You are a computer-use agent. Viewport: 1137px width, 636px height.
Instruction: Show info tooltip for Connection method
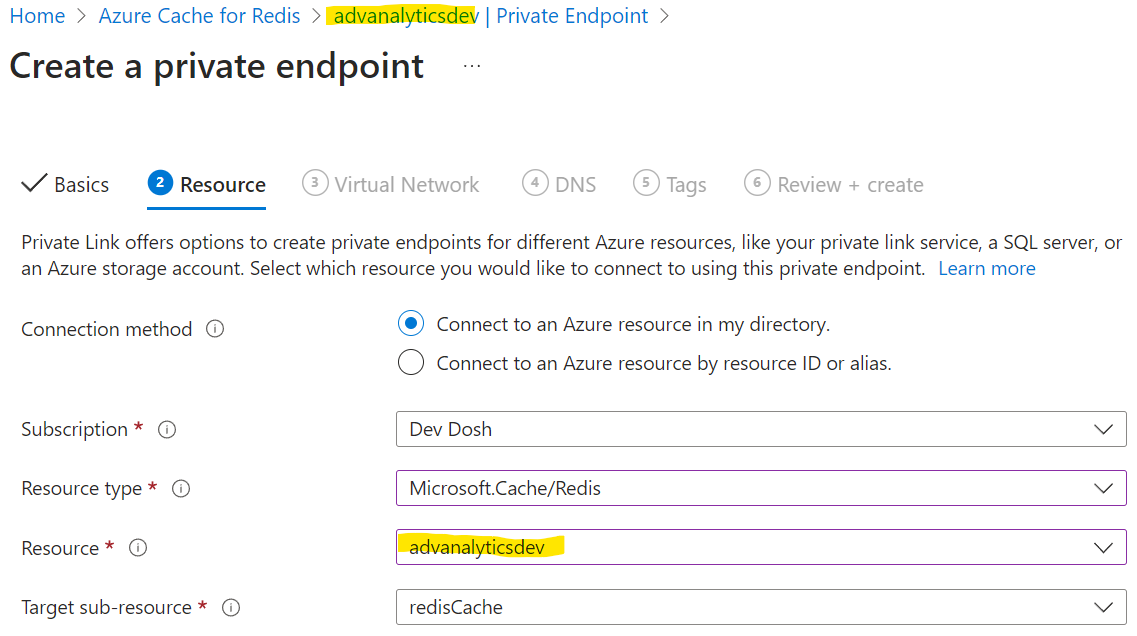[215, 329]
